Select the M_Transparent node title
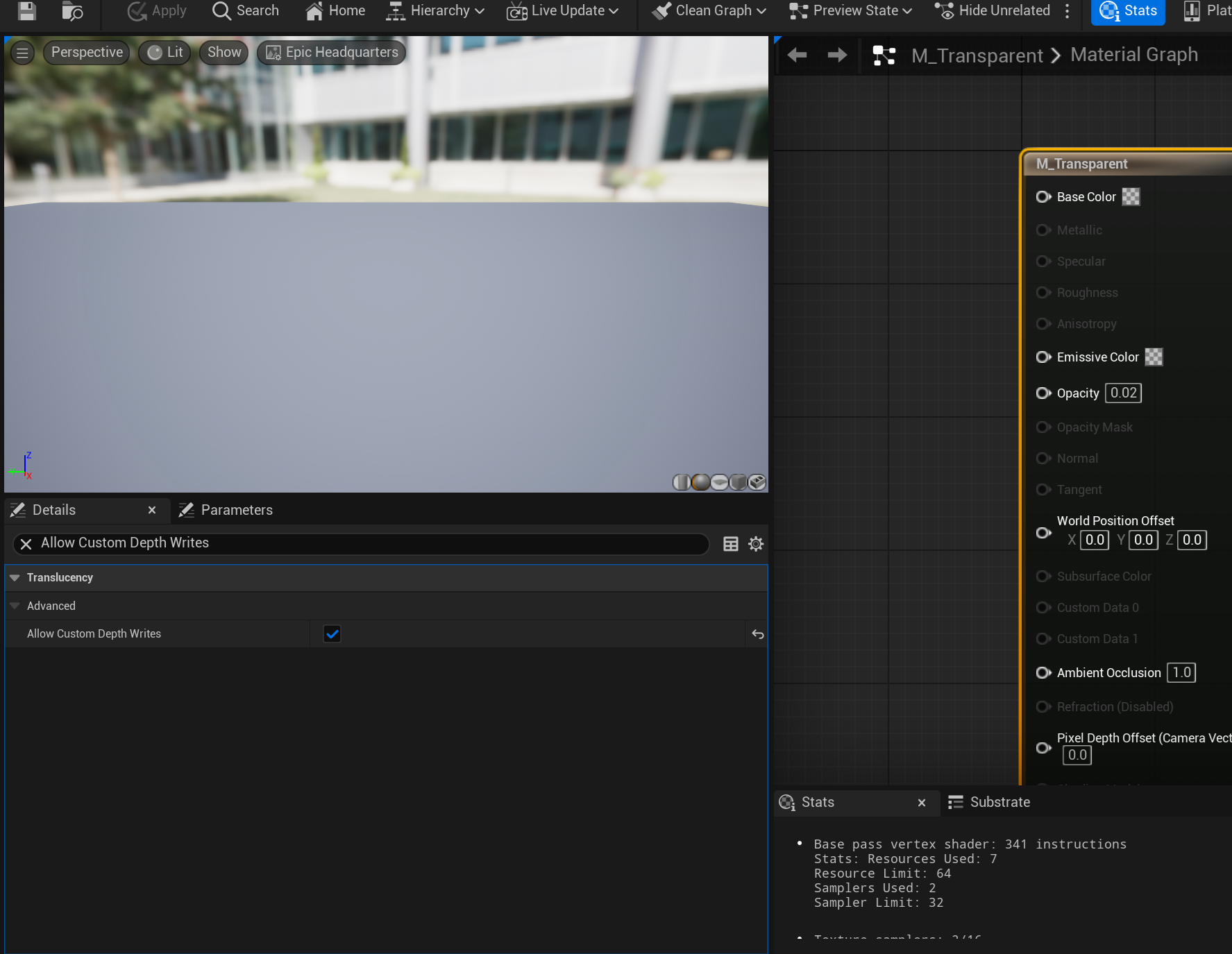Viewport: 1232px width, 954px height. (x=1081, y=164)
